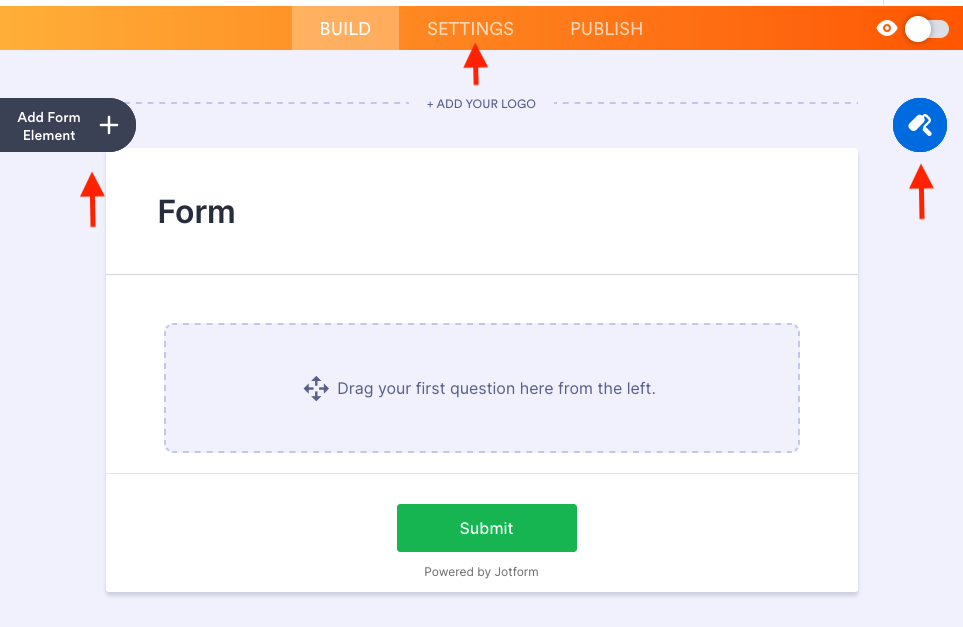Screen dimensions: 963x627
Task: Go to the PUBLISH tab
Action: pos(606,29)
